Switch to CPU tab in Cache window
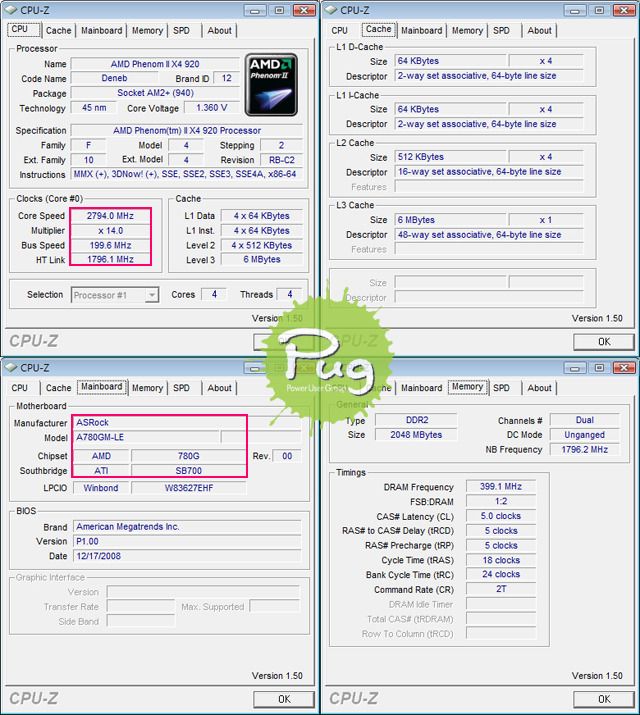 (x=340, y=31)
